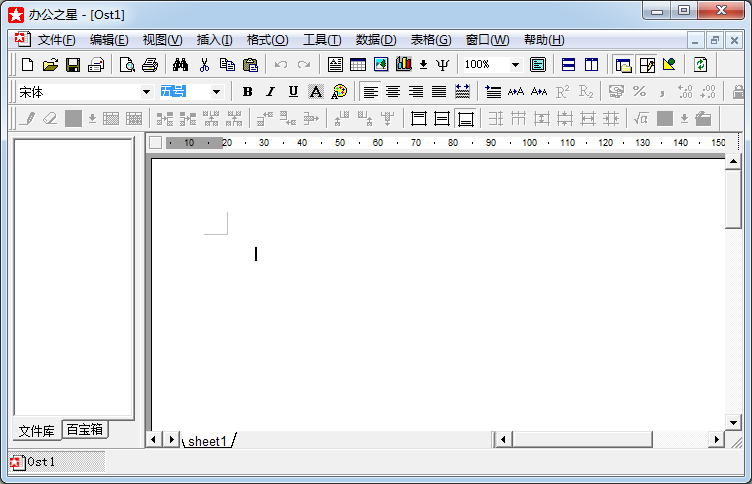Insert a chart with the colored bar chart icon
The height and width of the screenshot is (484, 752).
[404, 64]
